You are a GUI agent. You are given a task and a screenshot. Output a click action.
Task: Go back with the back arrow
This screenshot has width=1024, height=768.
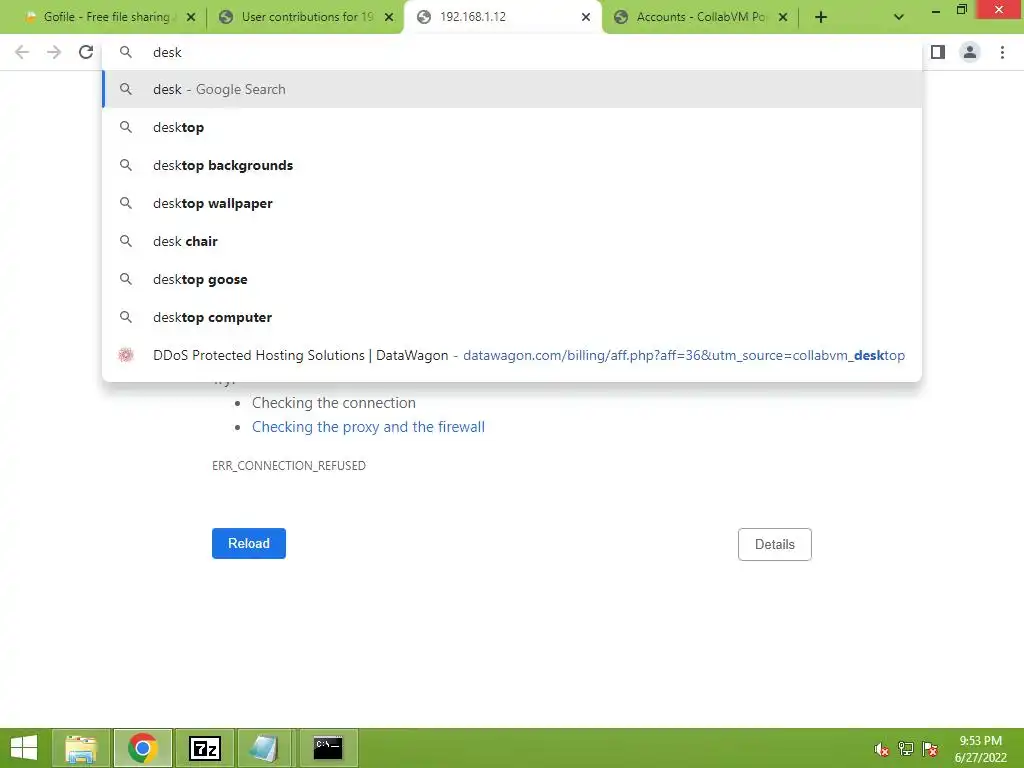pos(22,52)
